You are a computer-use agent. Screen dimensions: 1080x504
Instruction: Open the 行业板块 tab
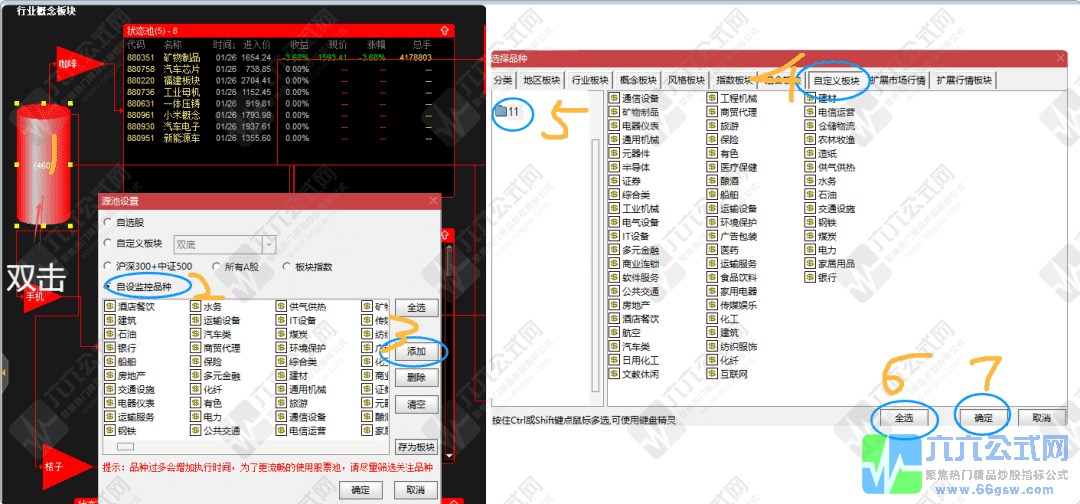[x=590, y=81]
